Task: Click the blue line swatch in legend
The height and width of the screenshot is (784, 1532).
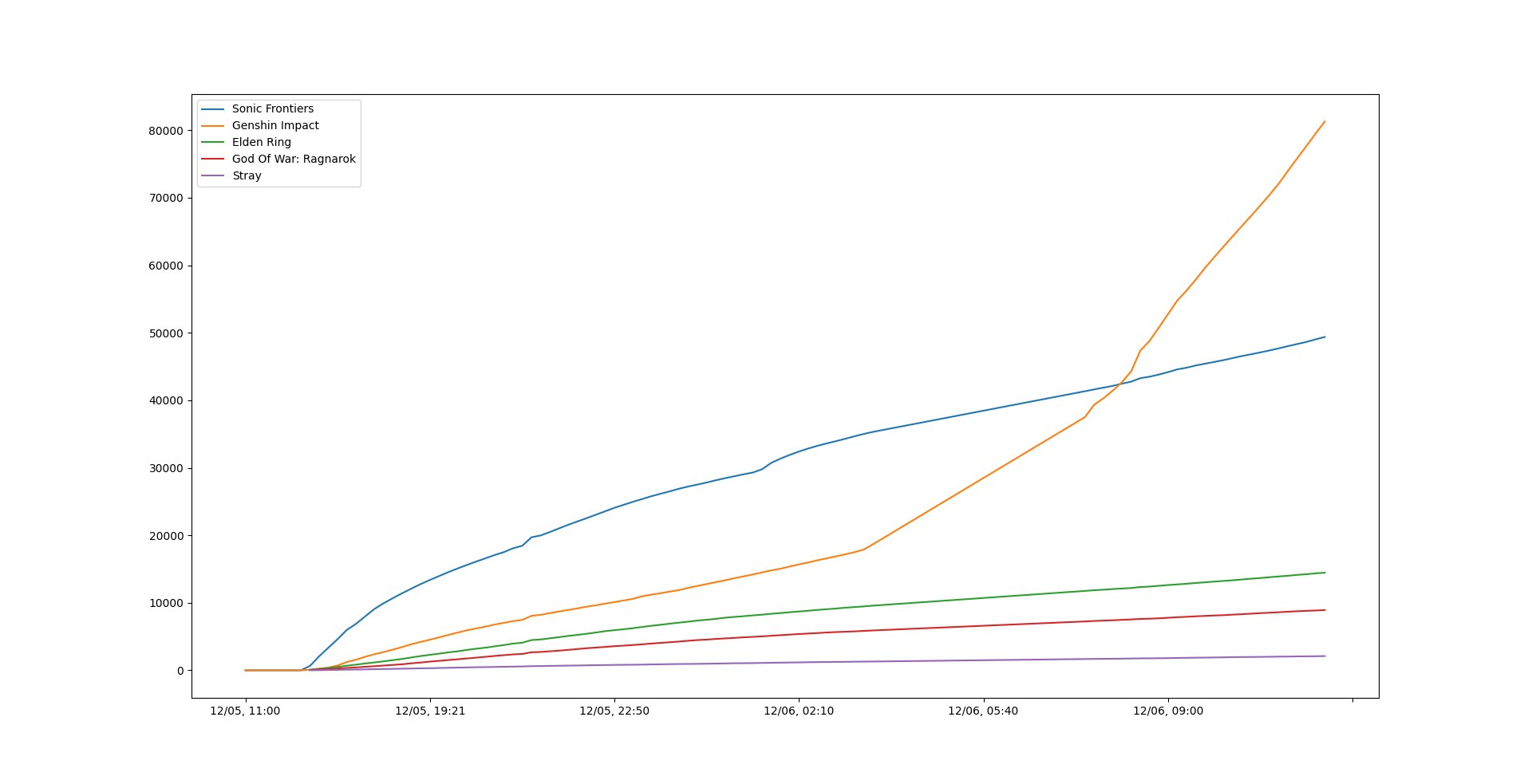Action: pos(212,108)
